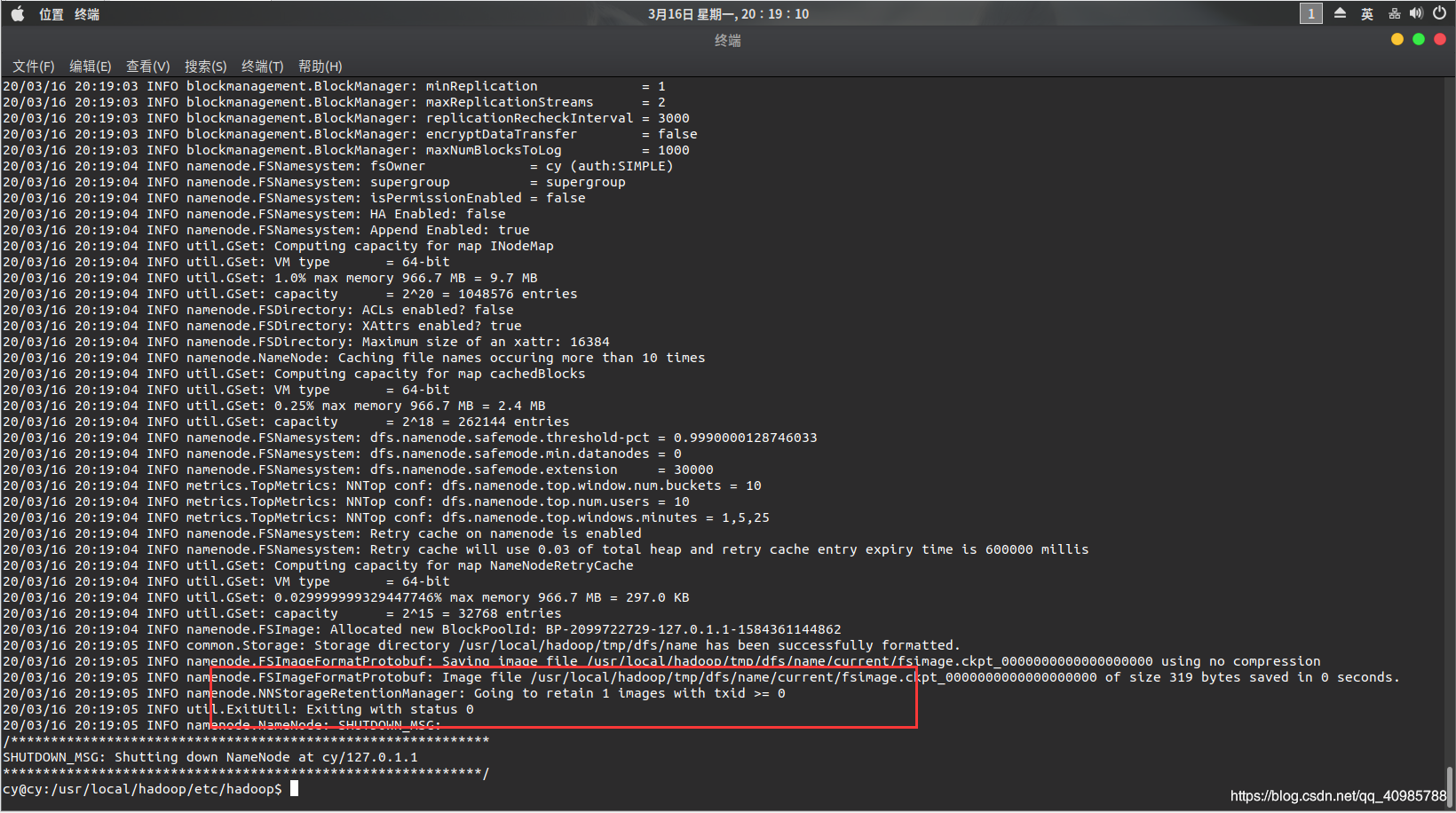
Task: Click the '1.0% max memory 966.7 MB = 9.7 MB' line
Action: (406, 278)
